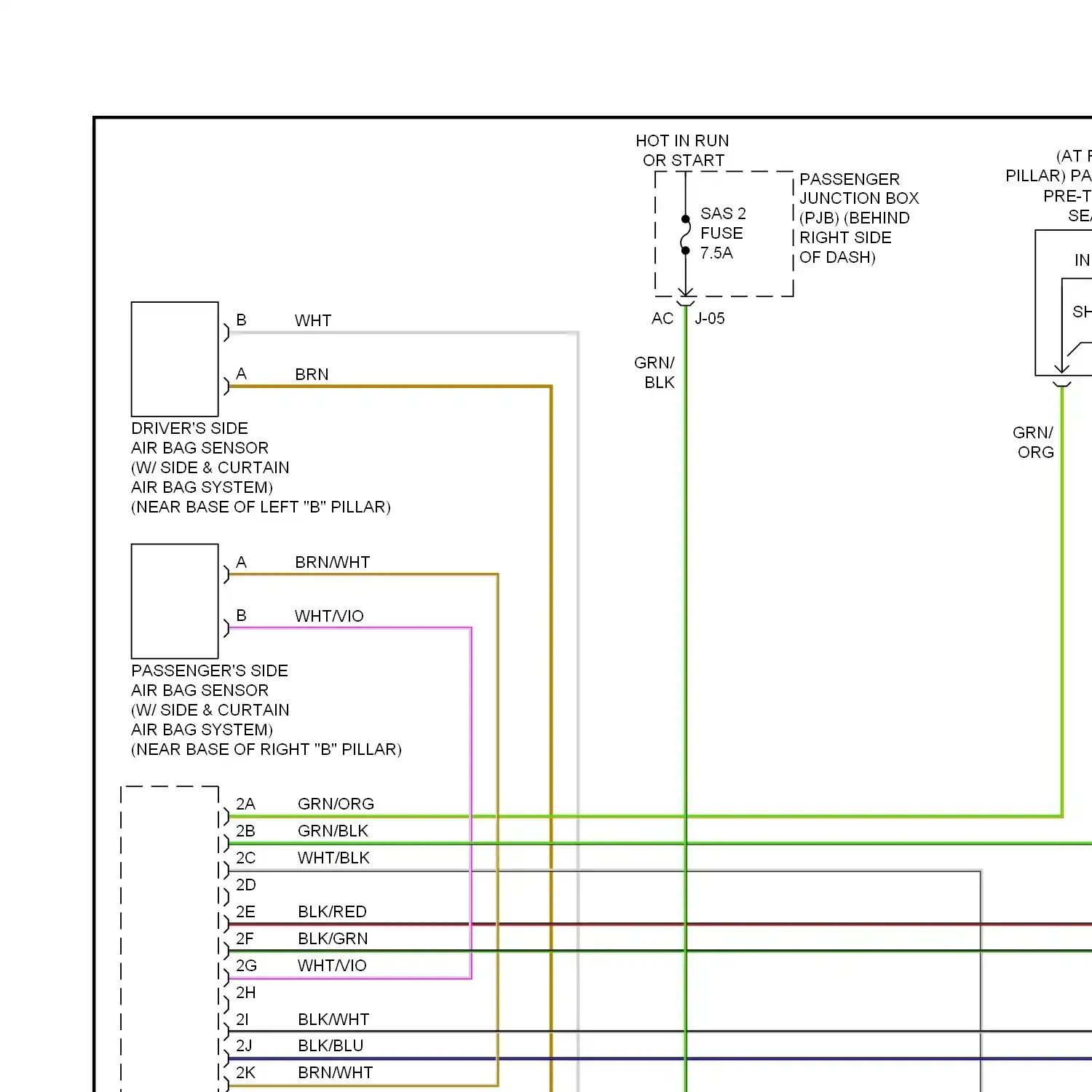Click the AC pin label below fuse
The width and height of the screenshot is (1092, 1092).
click(662, 319)
